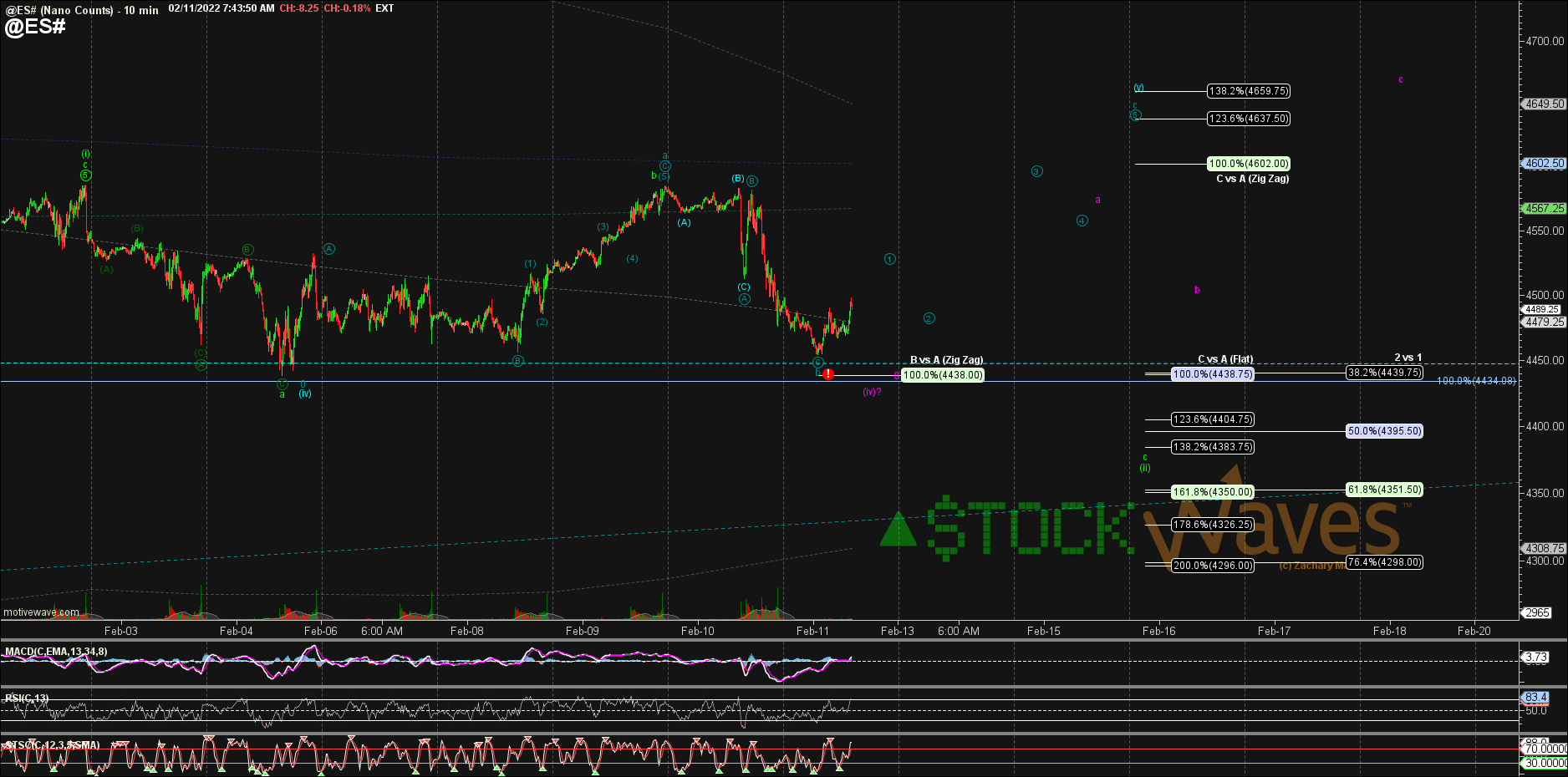Click the magenta (iv)? wave label
The height and width of the screenshot is (777, 1568).
872,391
